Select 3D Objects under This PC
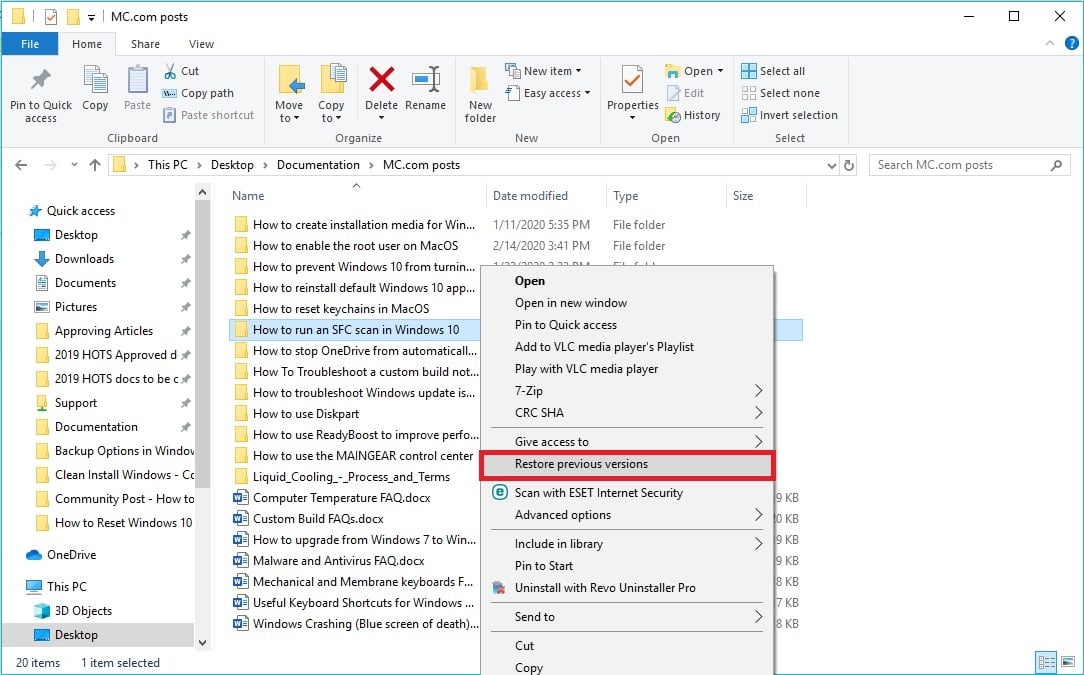The height and width of the screenshot is (675, 1084). click(83, 611)
